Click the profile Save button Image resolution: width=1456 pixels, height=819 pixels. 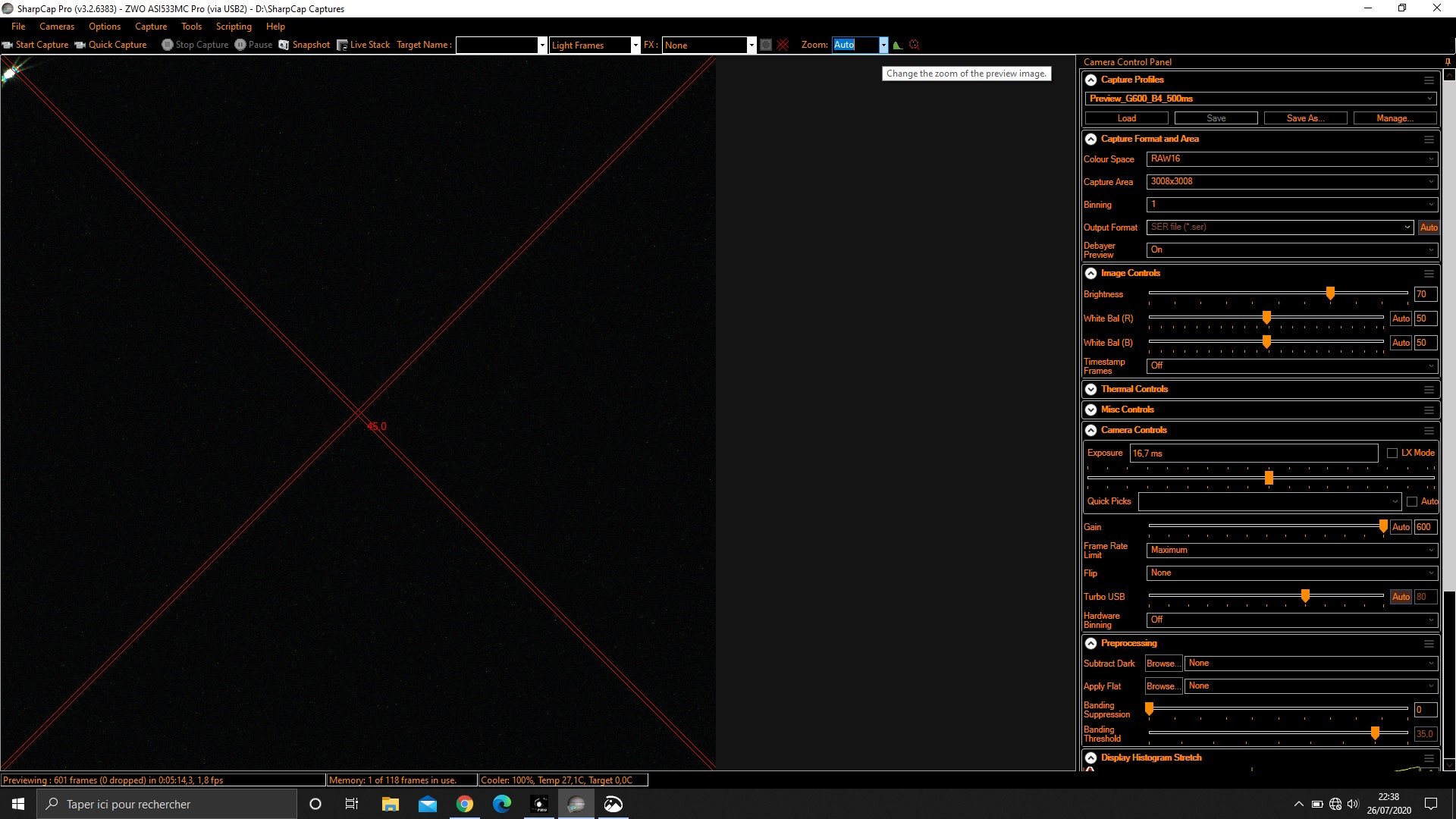tap(1216, 118)
